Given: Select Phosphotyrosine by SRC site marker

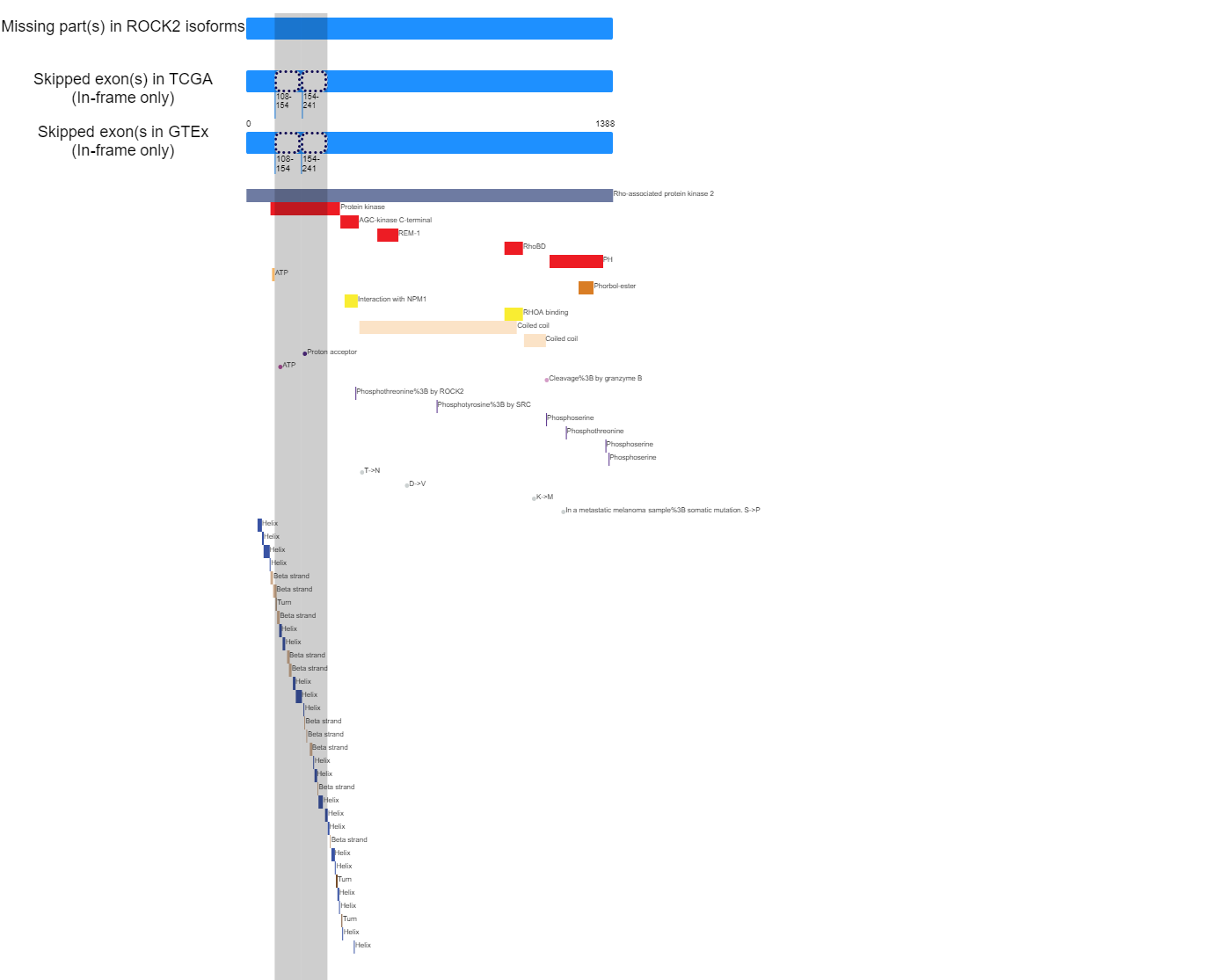Looking at the screenshot, I should [437, 406].
